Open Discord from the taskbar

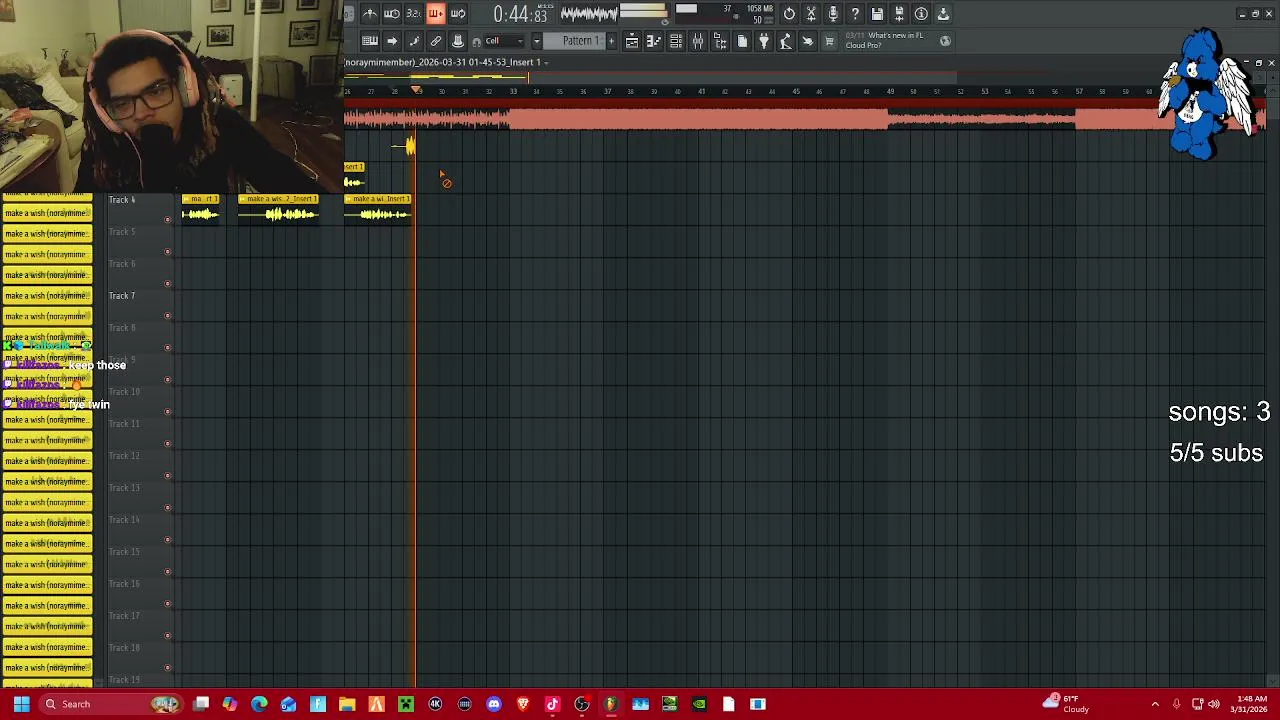(494, 704)
